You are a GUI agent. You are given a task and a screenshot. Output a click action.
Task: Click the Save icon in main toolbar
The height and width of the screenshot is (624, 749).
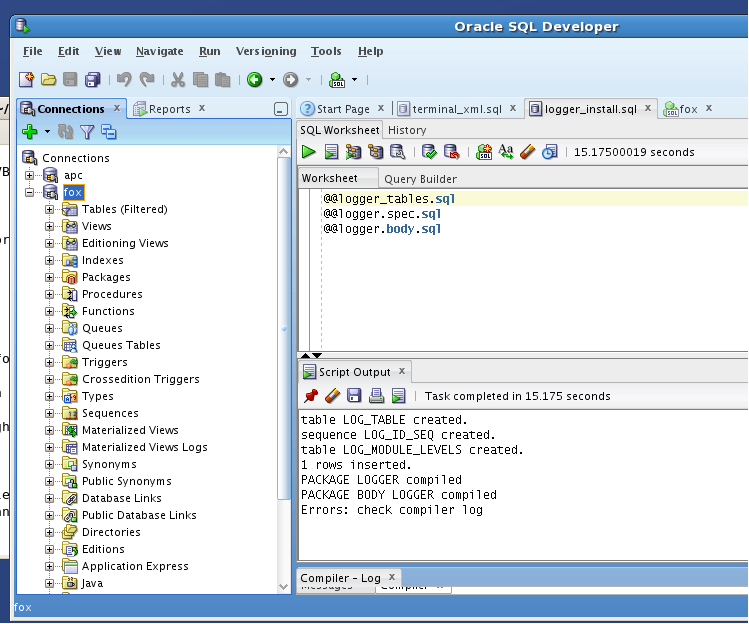coord(70,79)
